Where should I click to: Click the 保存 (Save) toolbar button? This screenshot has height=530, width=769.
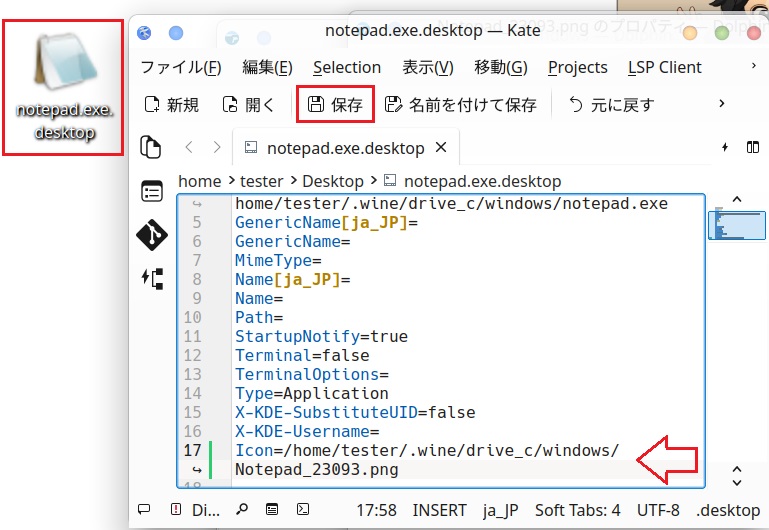tap(335, 104)
